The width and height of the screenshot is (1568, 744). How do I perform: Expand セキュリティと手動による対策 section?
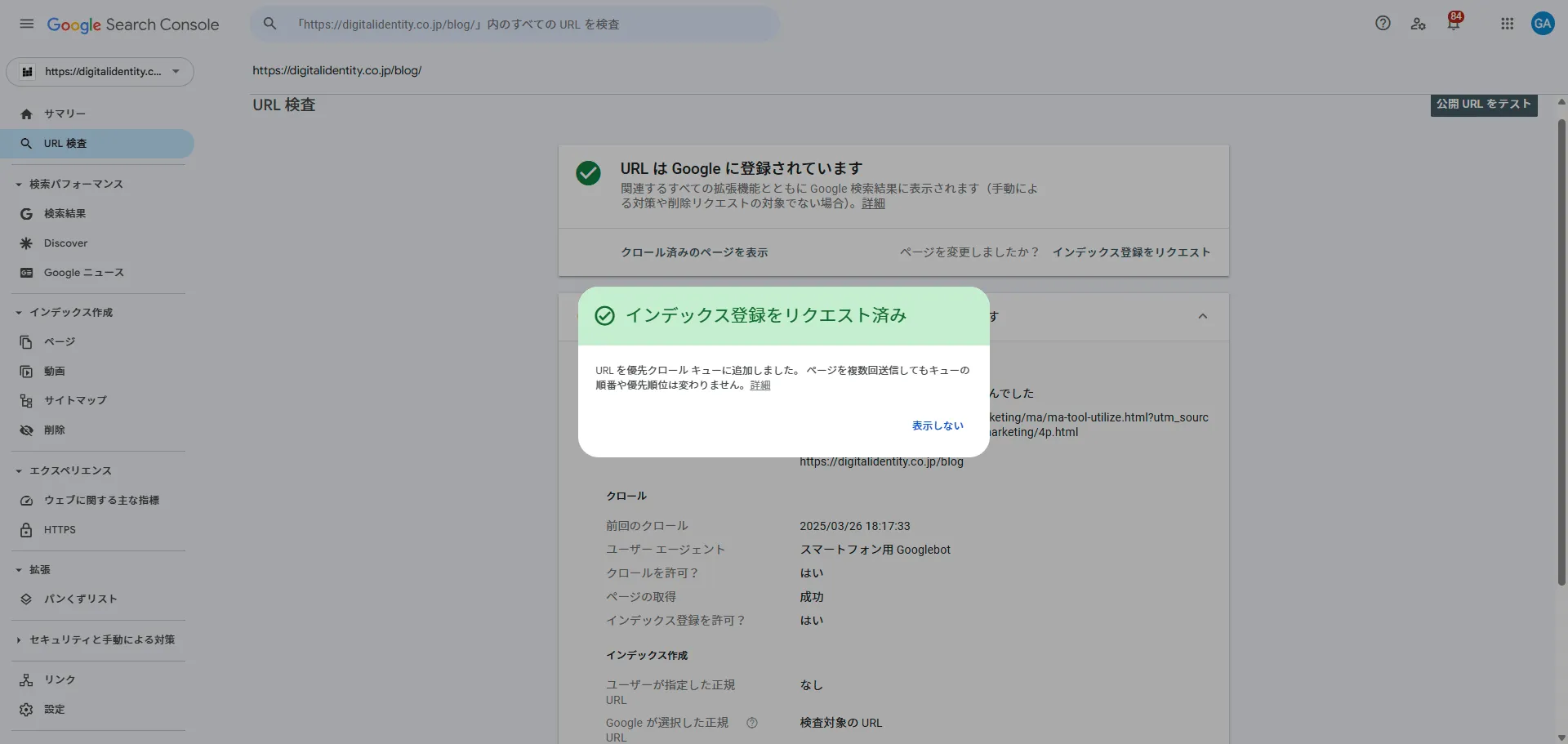[18, 640]
